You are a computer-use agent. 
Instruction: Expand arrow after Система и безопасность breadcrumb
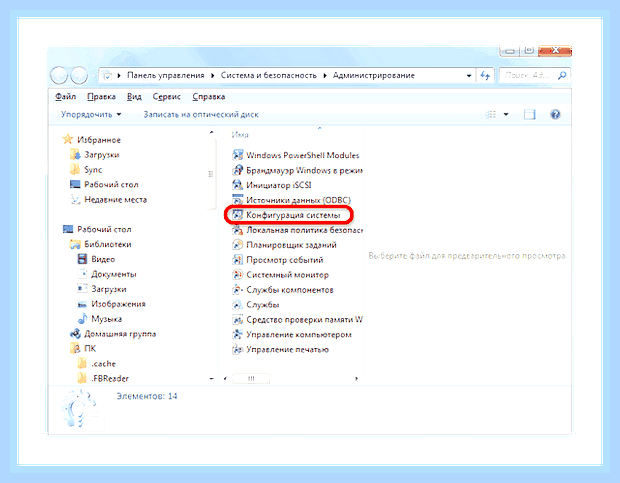point(325,75)
